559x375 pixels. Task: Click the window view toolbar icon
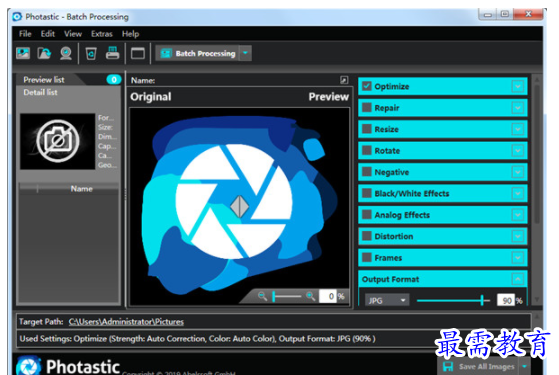pos(138,53)
